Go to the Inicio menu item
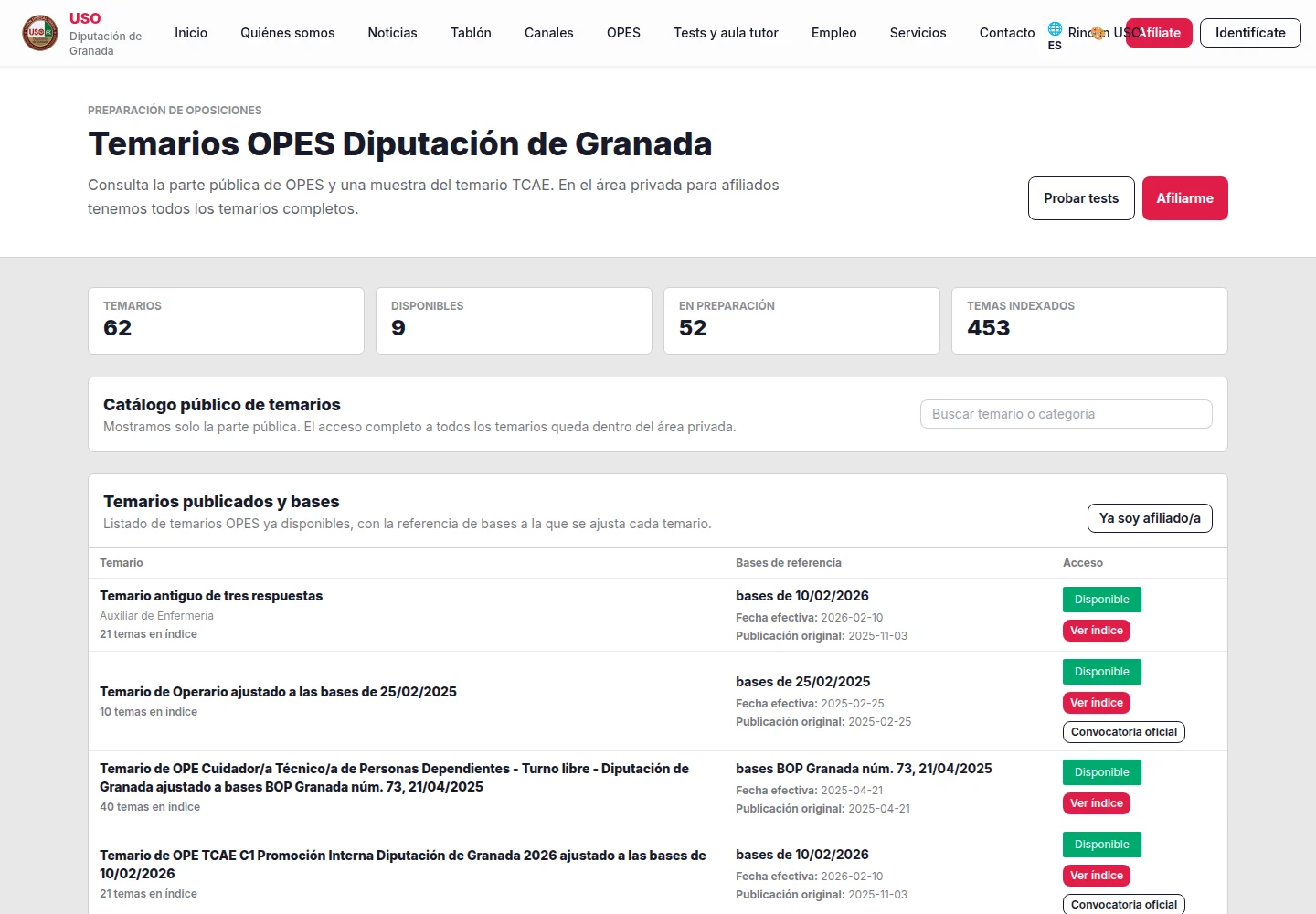The width and height of the screenshot is (1316, 914). 191,33
